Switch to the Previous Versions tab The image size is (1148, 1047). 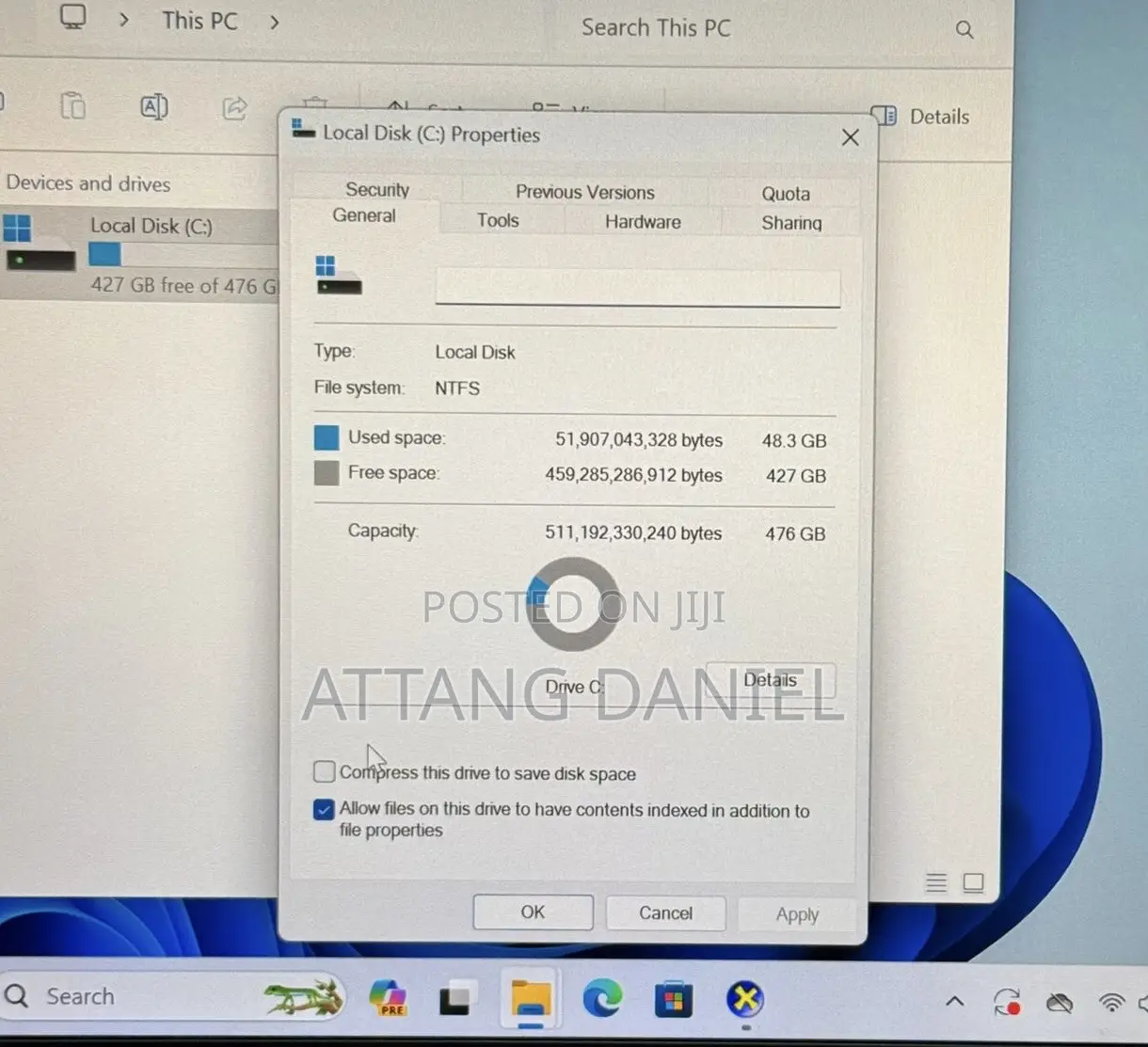coord(584,192)
